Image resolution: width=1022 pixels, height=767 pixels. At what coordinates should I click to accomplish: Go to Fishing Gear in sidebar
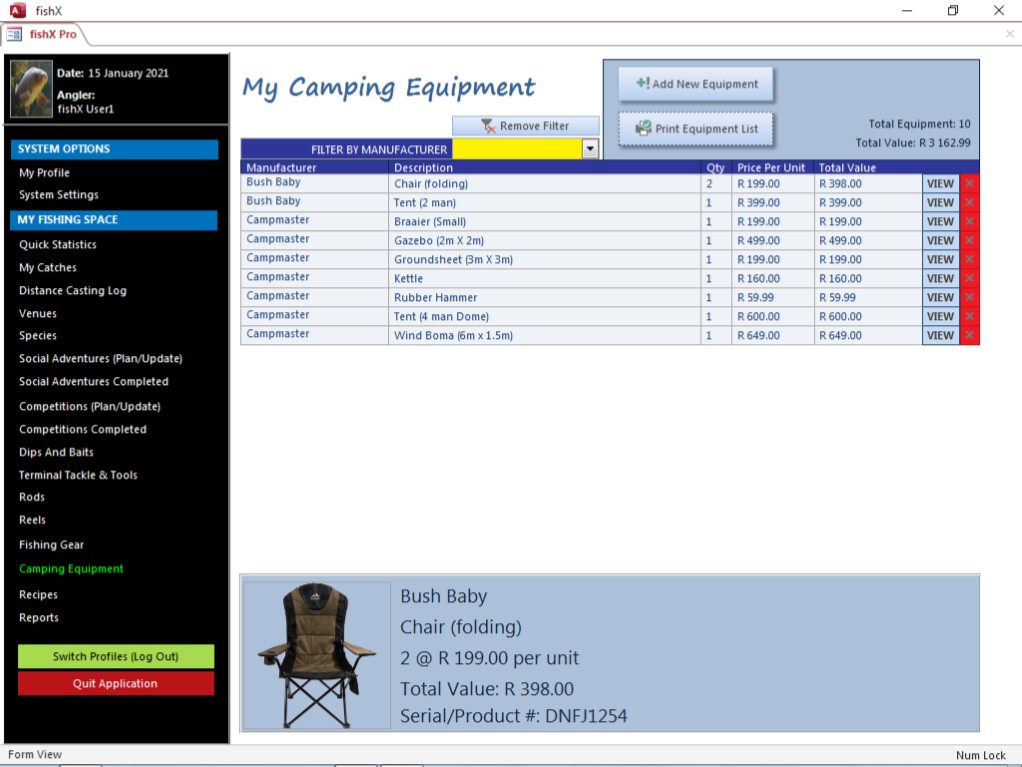tap(51, 545)
